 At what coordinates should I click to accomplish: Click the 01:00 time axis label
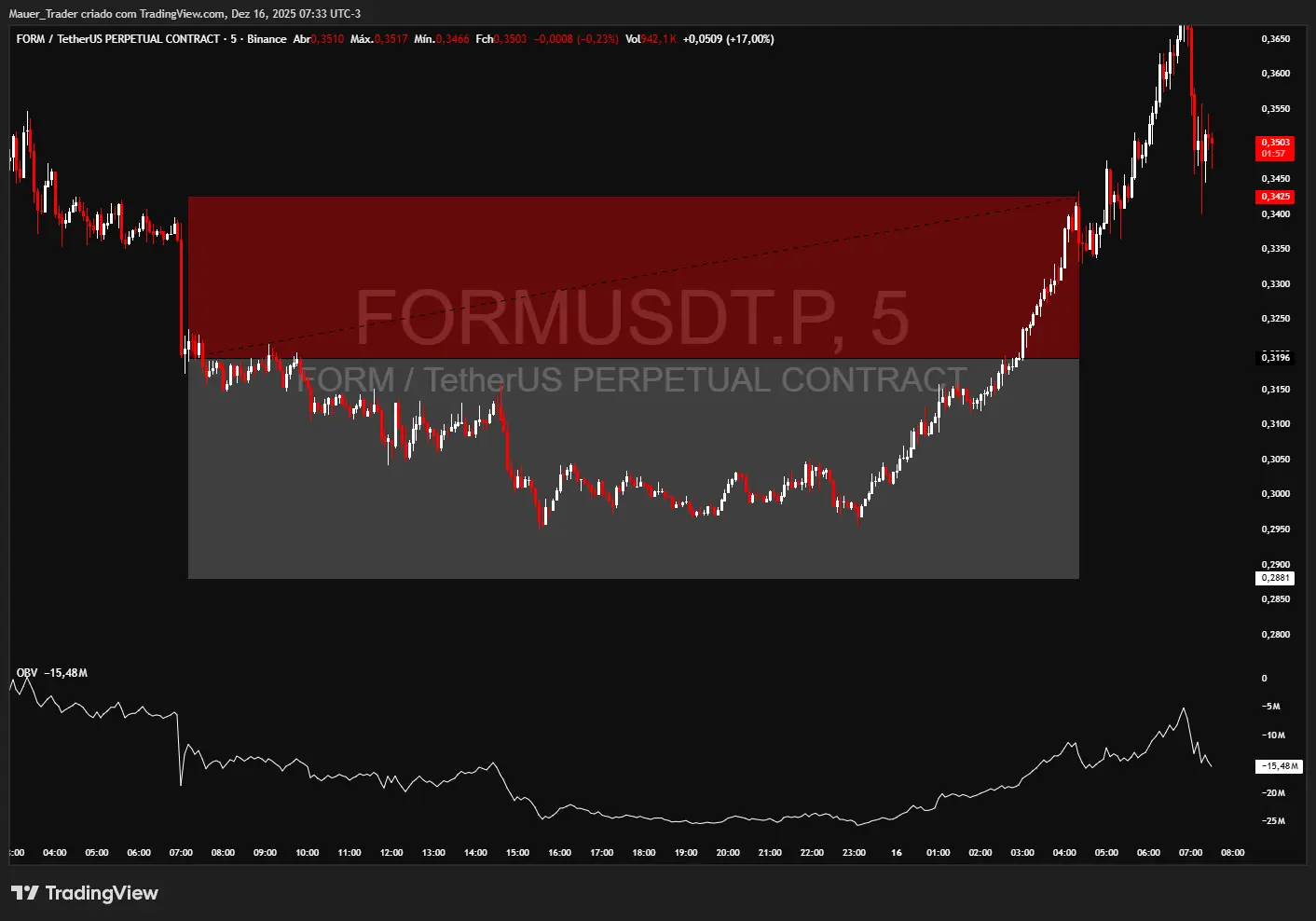[x=939, y=853]
